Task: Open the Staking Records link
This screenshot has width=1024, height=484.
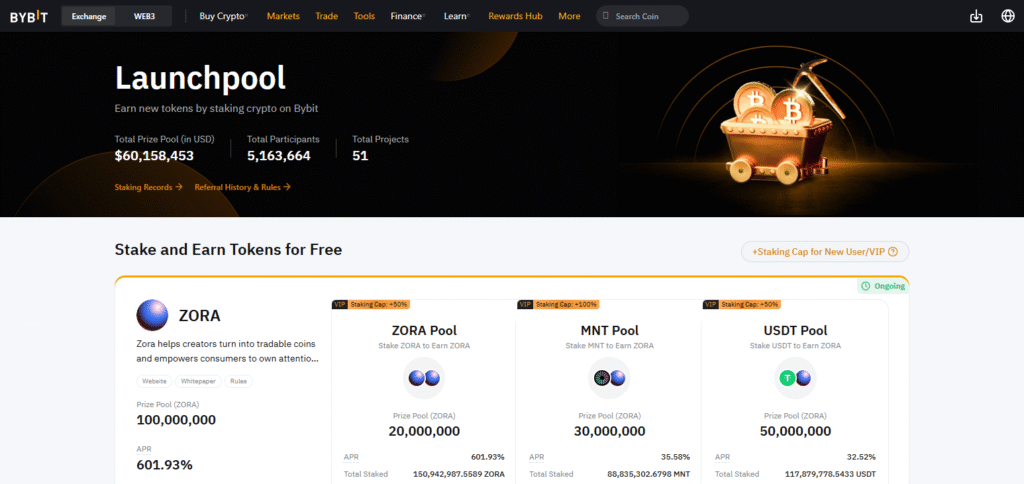Action: point(148,187)
